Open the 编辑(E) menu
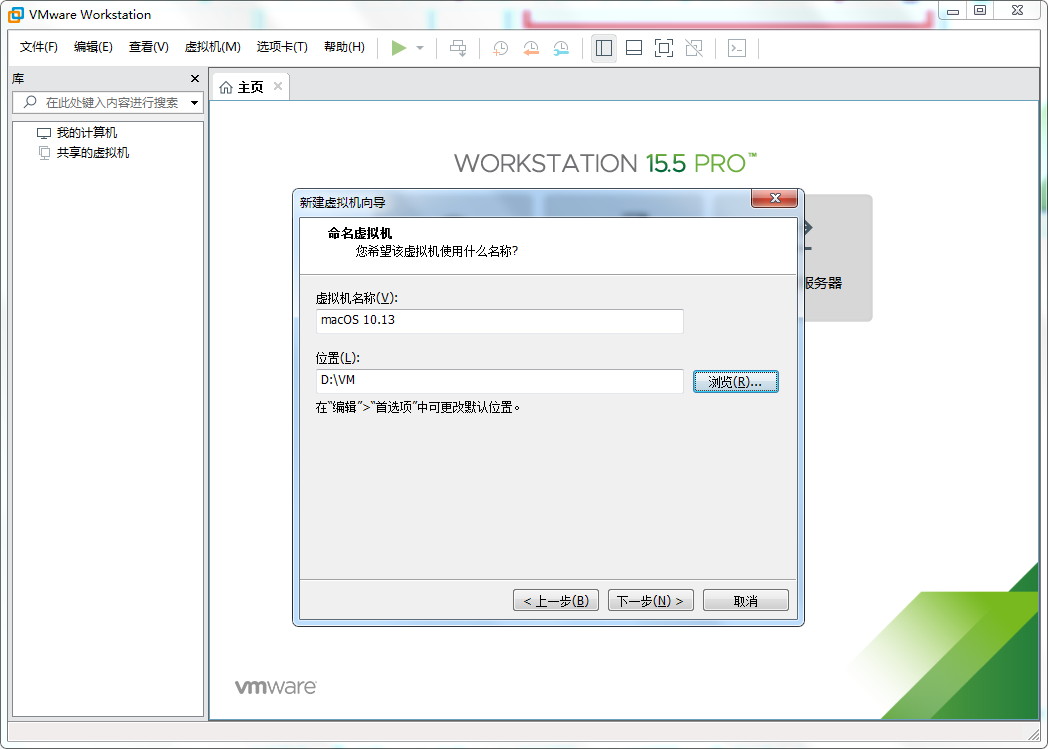The height and width of the screenshot is (749, 1048). coord(93,47)
